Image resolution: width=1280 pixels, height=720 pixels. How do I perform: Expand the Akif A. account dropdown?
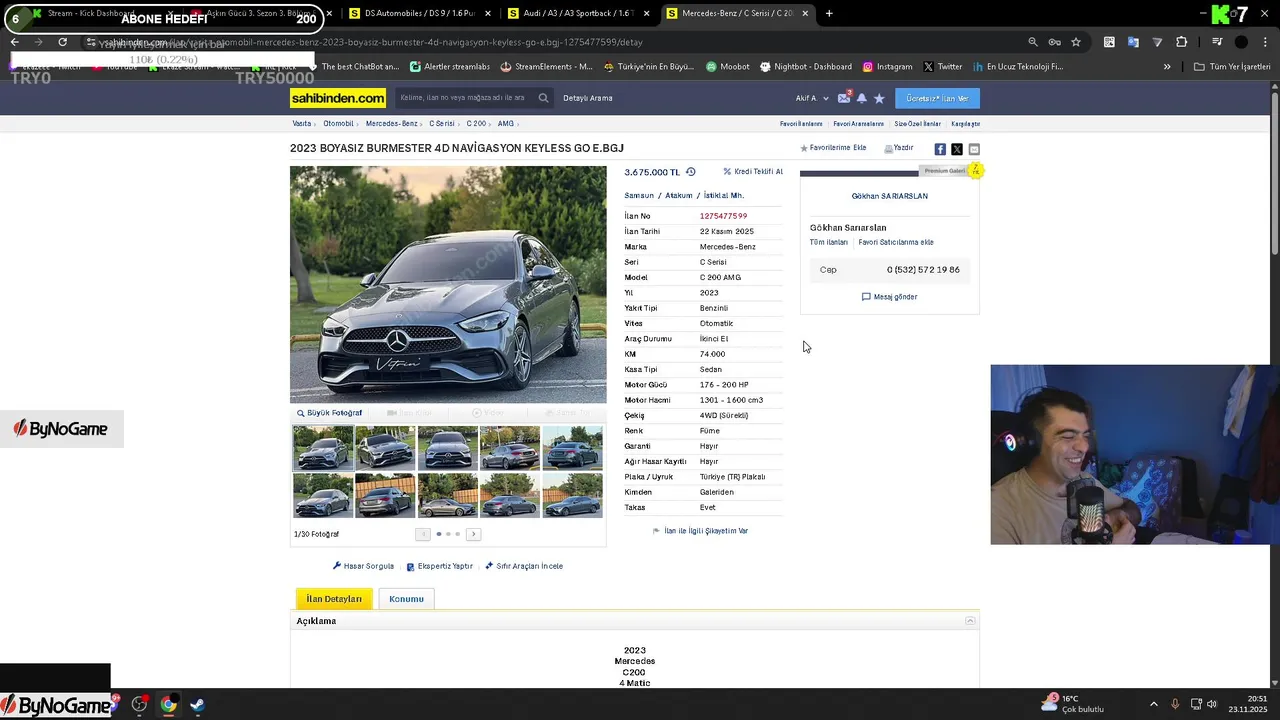812,98
